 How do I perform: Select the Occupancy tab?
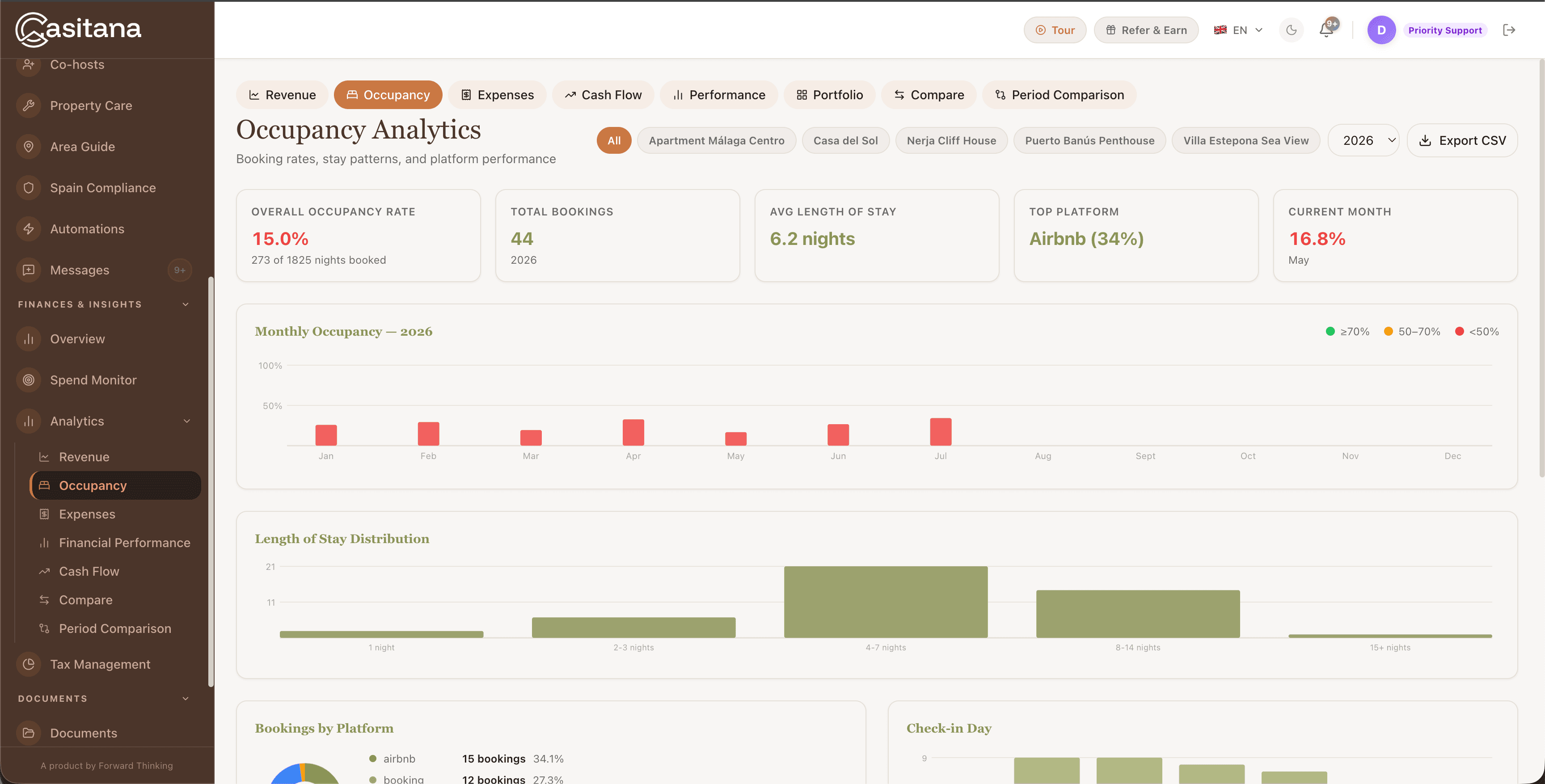click(388, 95)
